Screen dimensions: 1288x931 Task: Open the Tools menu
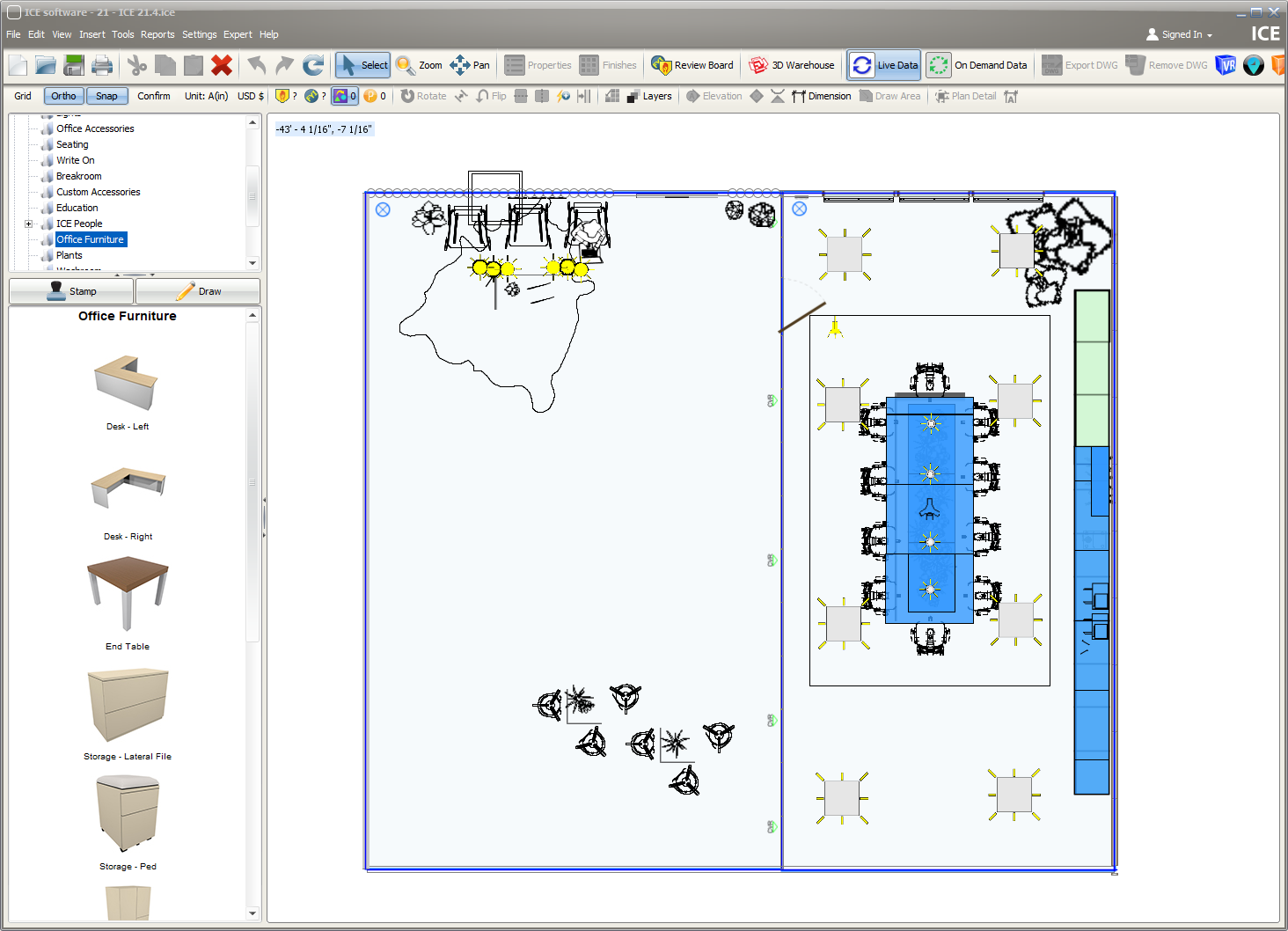click(123, 34)
